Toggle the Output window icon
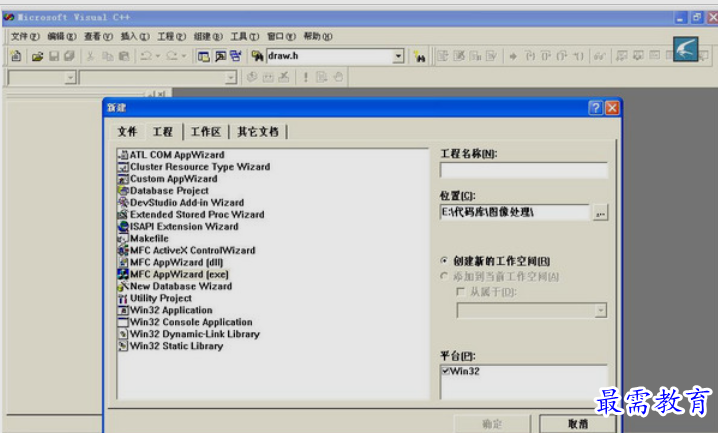 click(220, 56)
